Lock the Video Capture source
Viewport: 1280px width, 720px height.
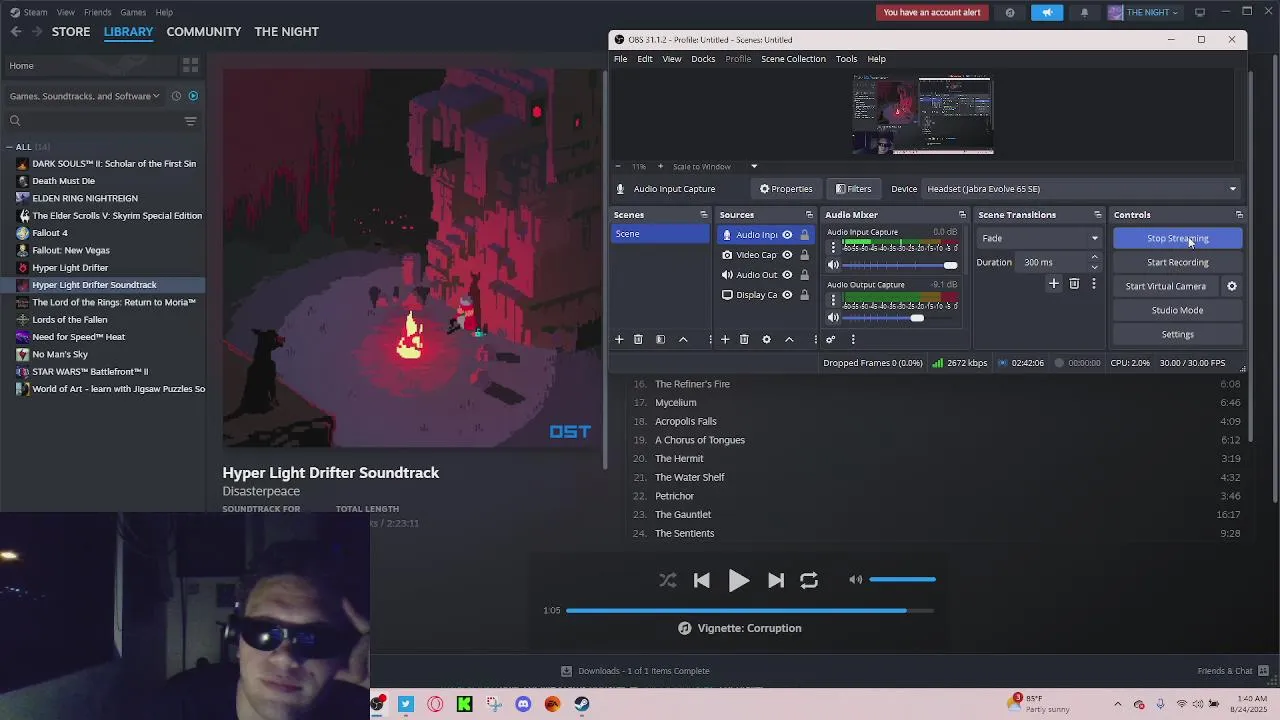click(x=804, y=255)
